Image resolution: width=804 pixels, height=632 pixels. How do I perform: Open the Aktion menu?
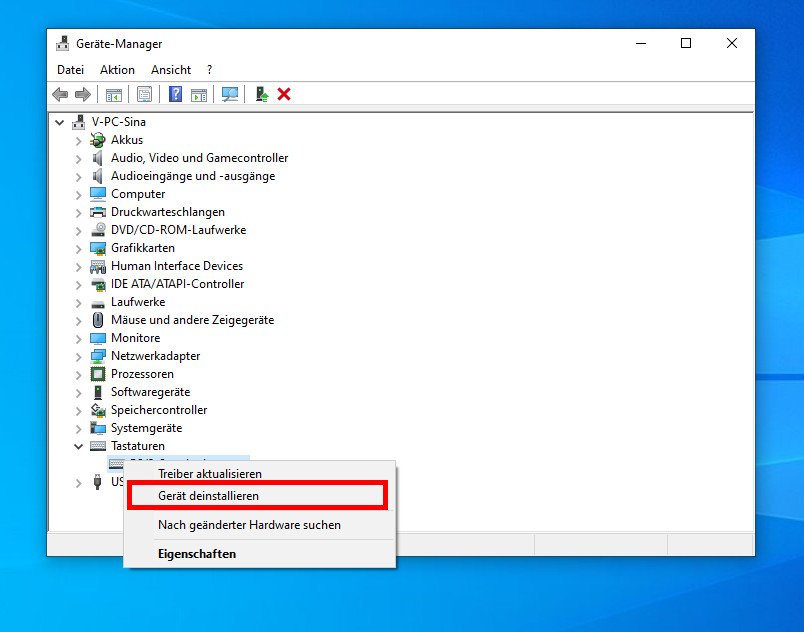[117, 70]
